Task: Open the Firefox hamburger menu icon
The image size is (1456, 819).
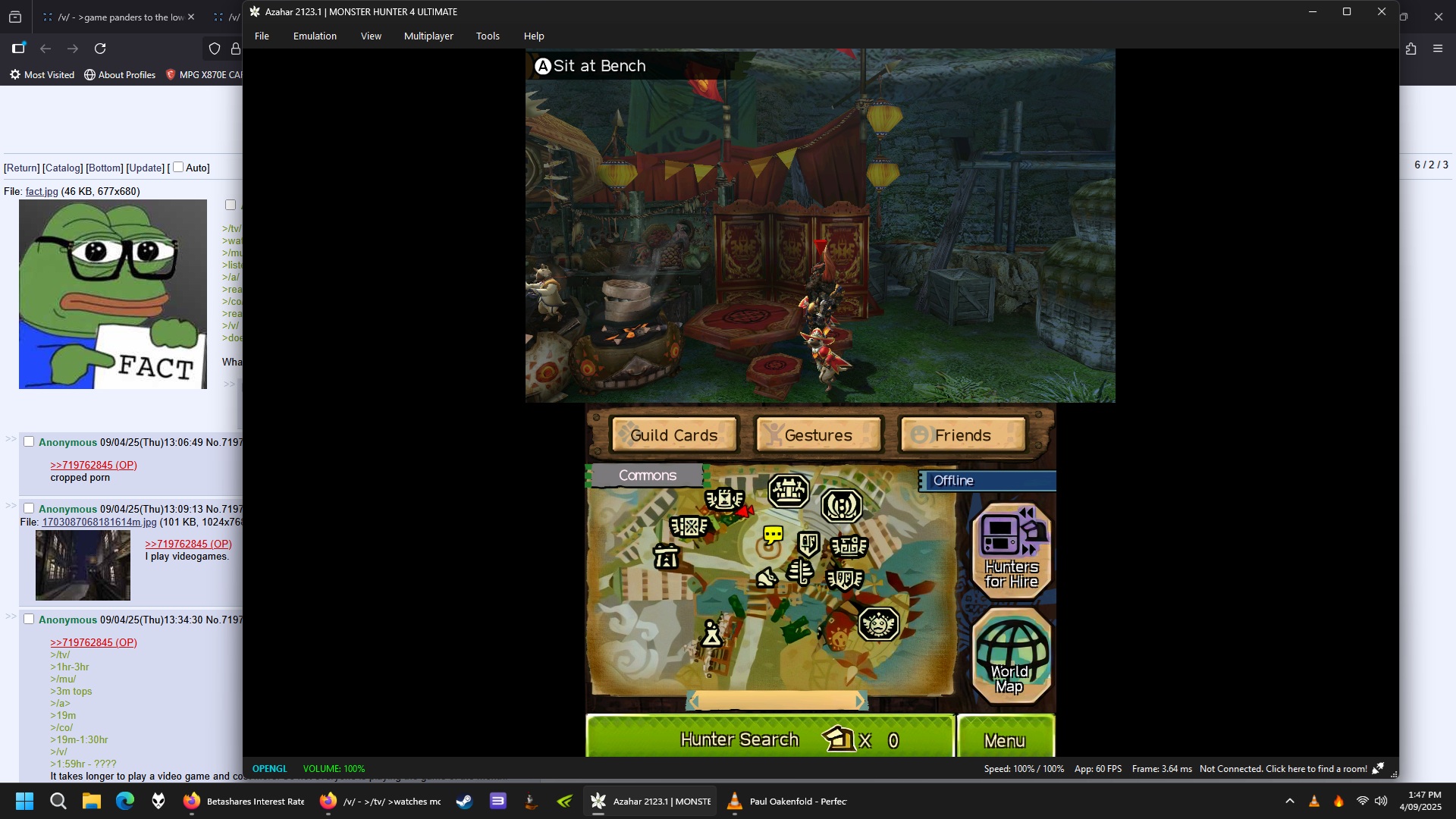Action: [x=1437, y=49]
